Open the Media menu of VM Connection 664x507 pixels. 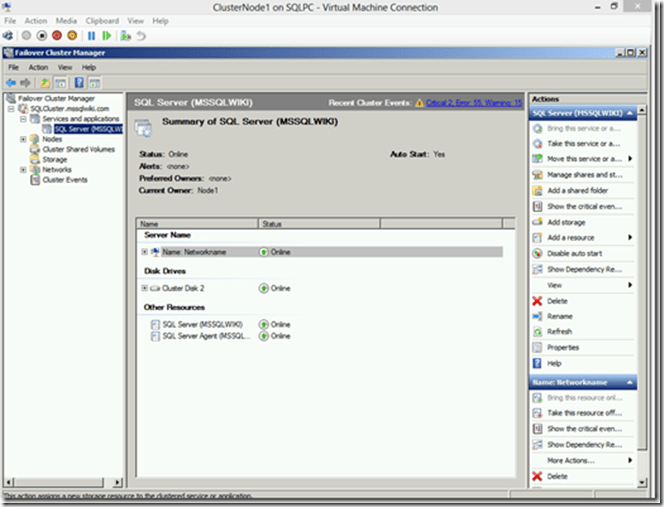point(66,20)
